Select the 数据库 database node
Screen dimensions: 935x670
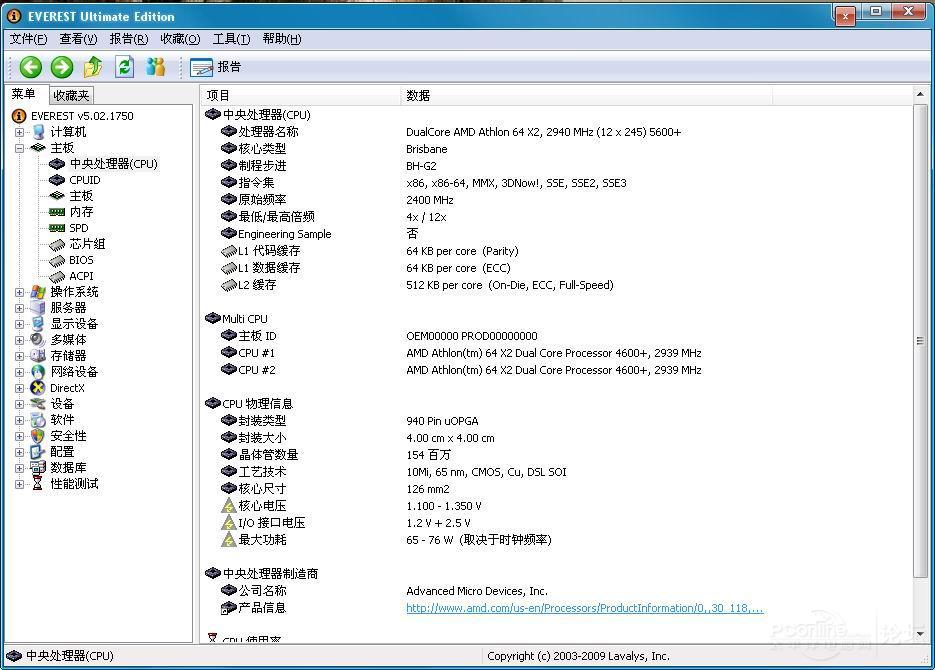[68, 468]
